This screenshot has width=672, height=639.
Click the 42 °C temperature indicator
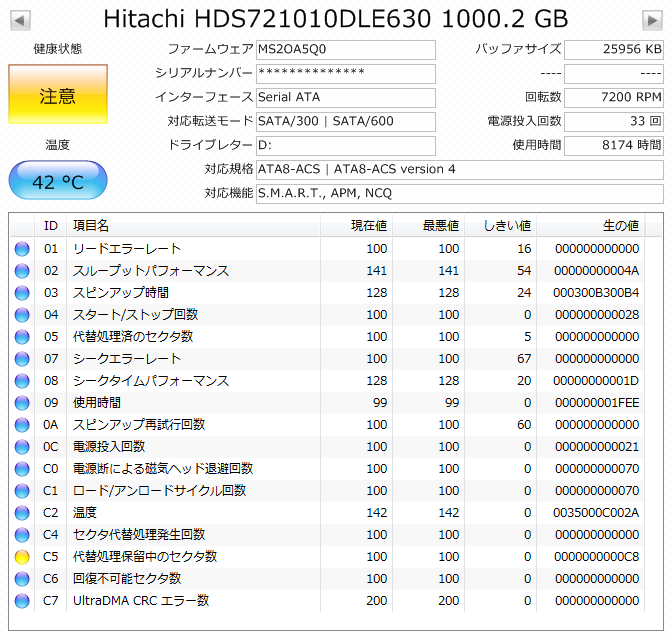tap(58, 180)
